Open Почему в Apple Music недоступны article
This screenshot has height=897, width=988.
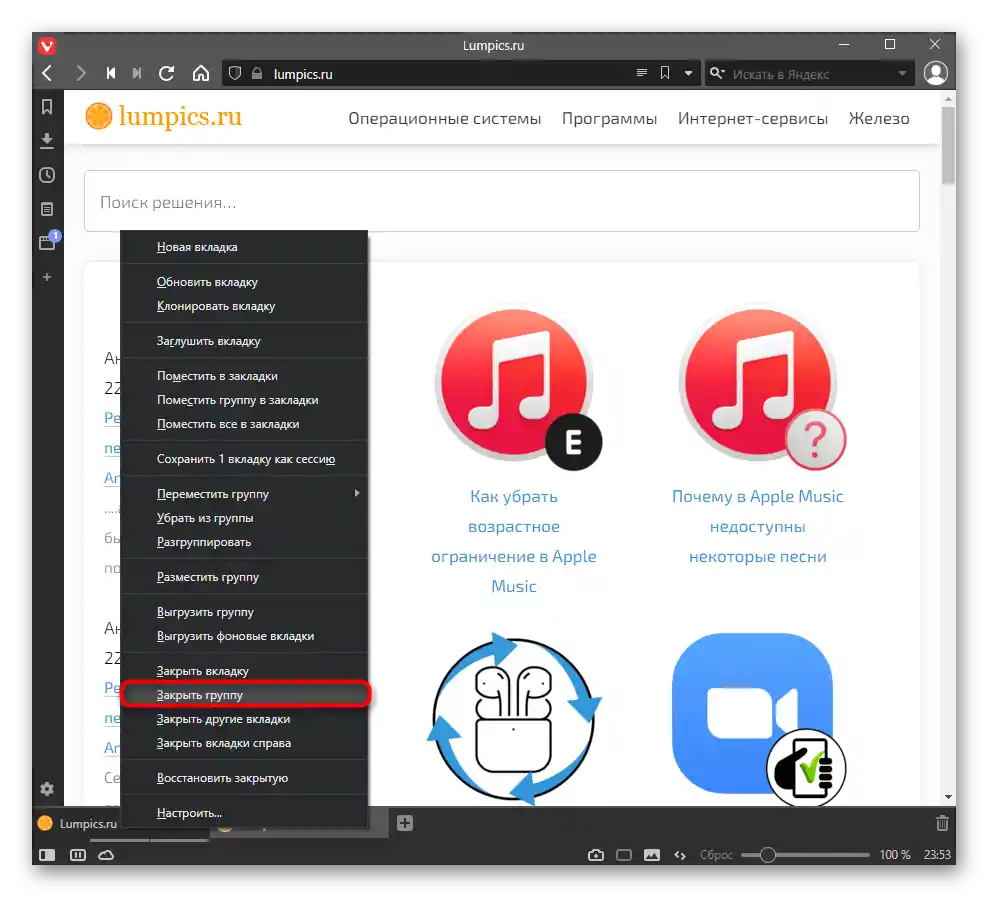click(757, 526)
